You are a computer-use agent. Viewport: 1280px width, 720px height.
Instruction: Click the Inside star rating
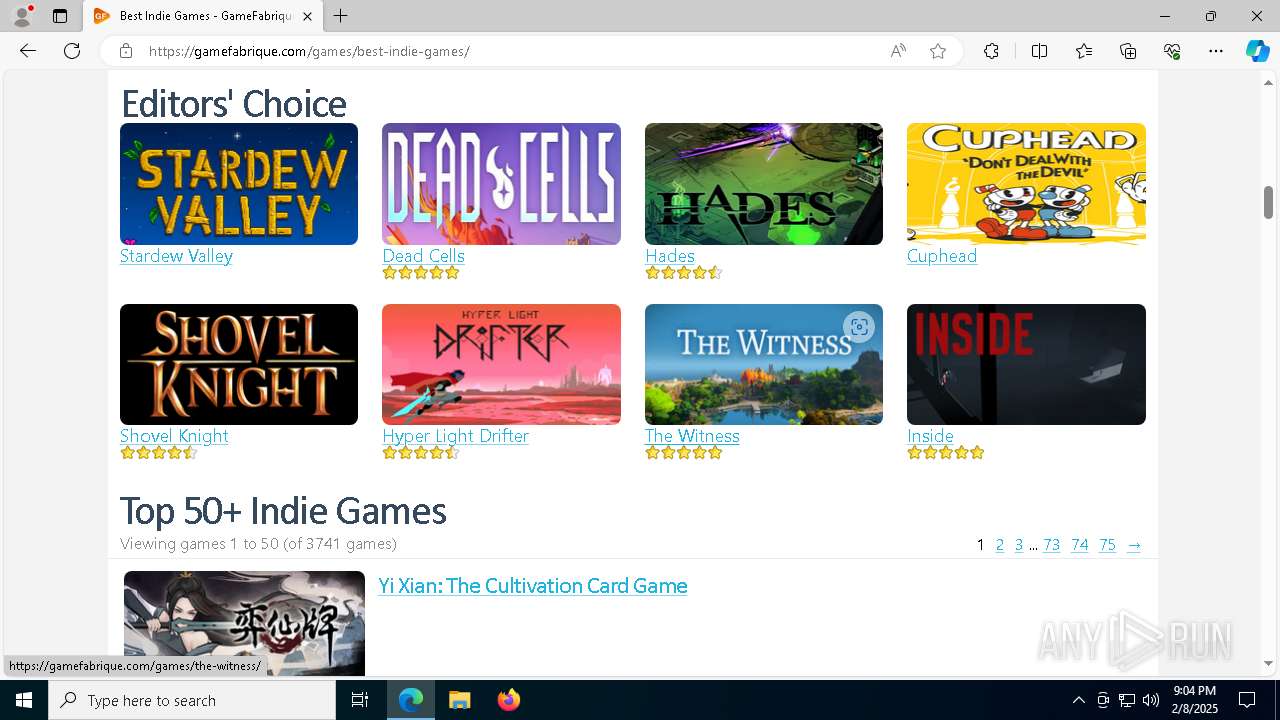click(946, 453)
